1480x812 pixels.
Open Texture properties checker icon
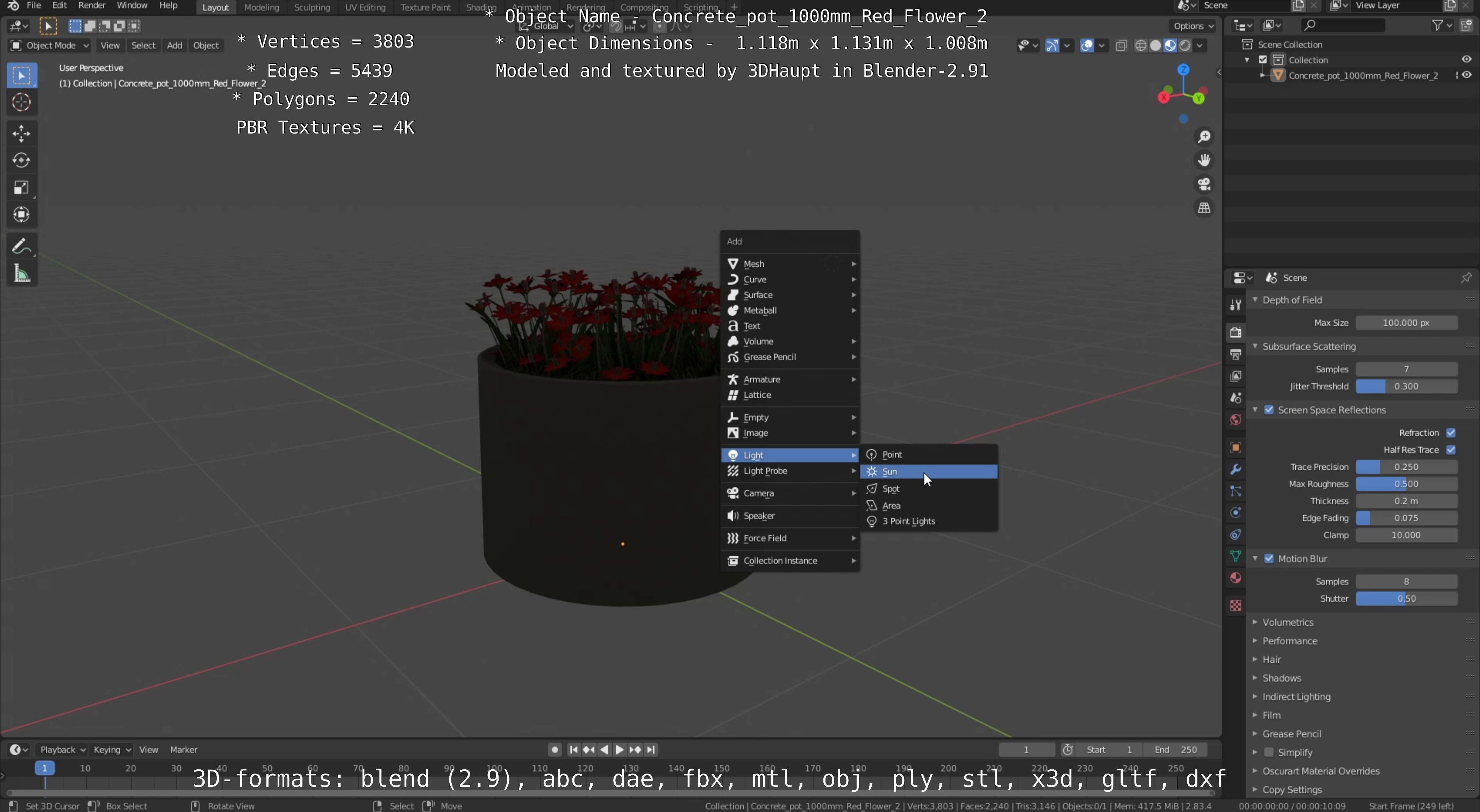click(x=1235, y=606)
